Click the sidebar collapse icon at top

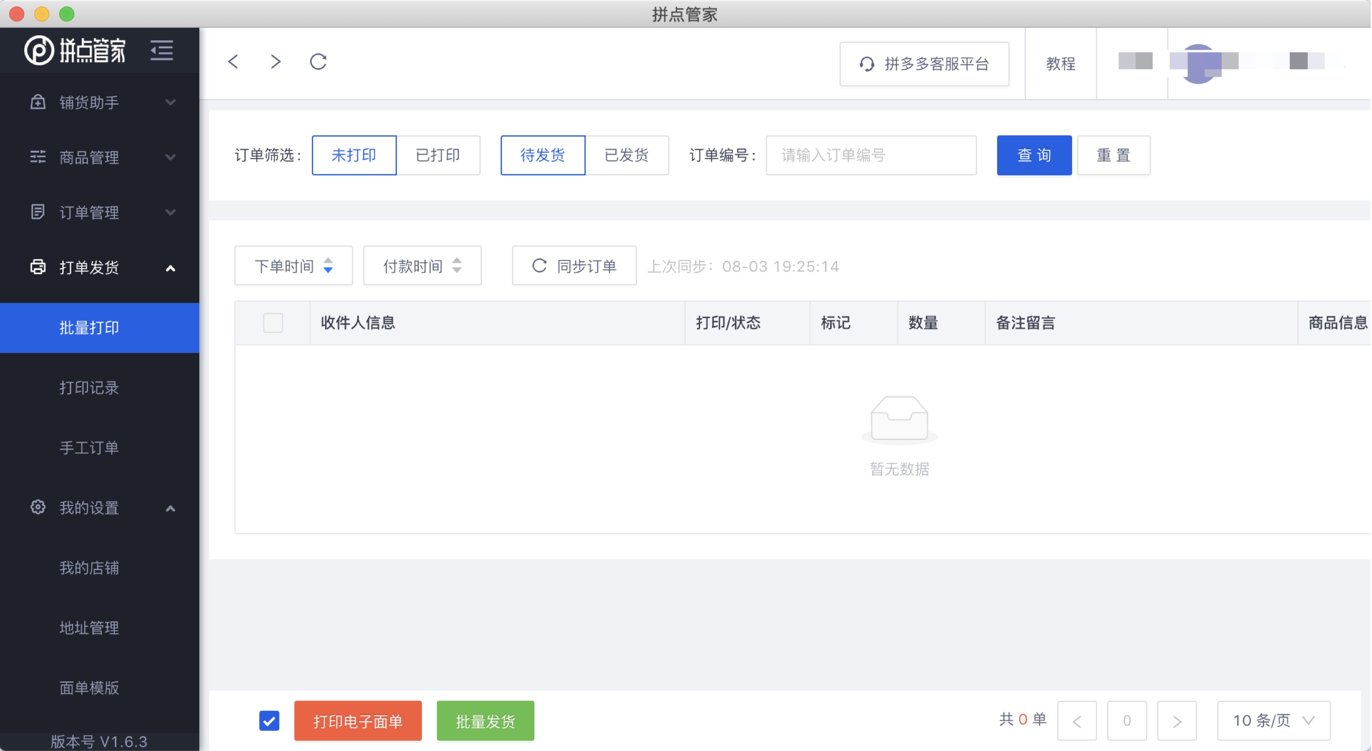pyautogui.click(x=162, y=50)
